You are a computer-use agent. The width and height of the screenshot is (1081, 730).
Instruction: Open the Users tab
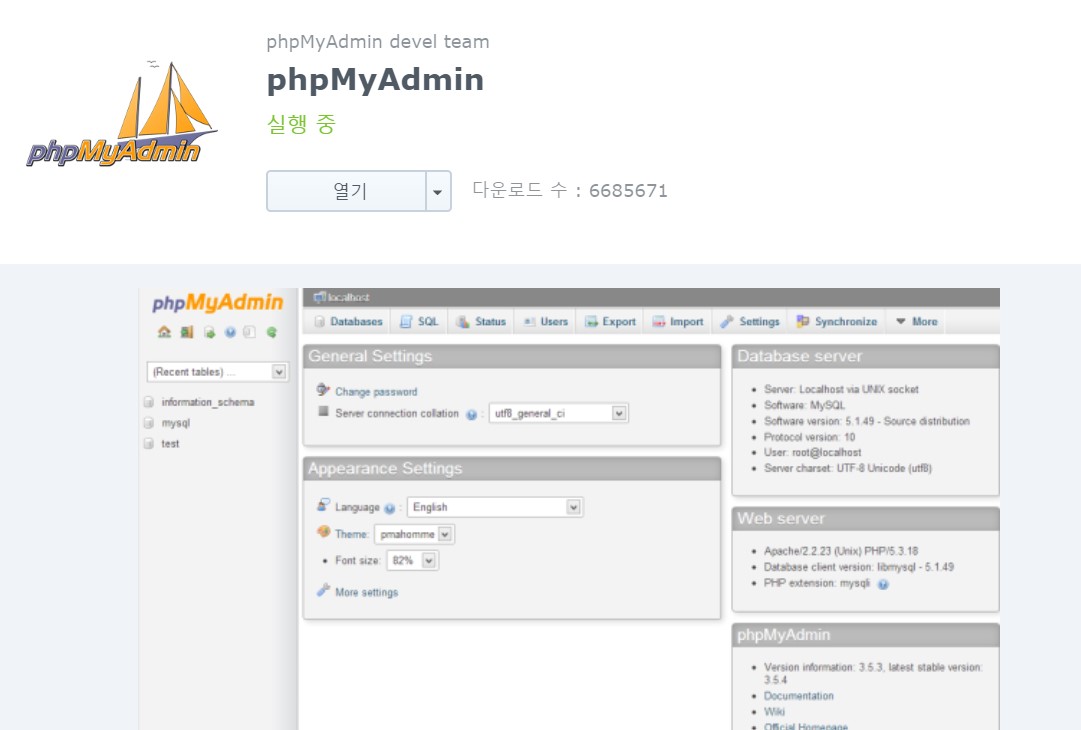[545, 321]
